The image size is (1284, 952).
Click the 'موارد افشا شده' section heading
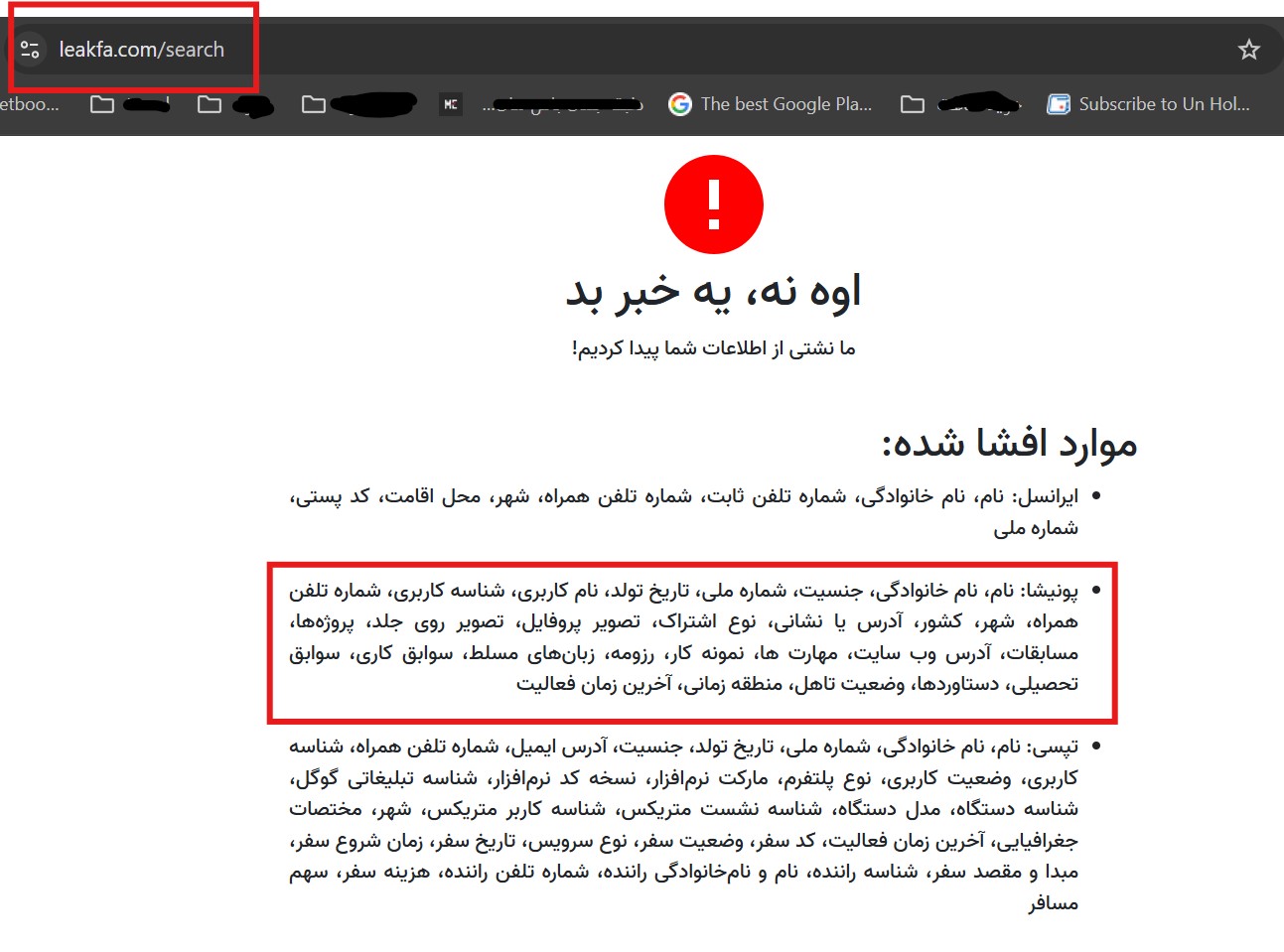[x=1008, y=443]
